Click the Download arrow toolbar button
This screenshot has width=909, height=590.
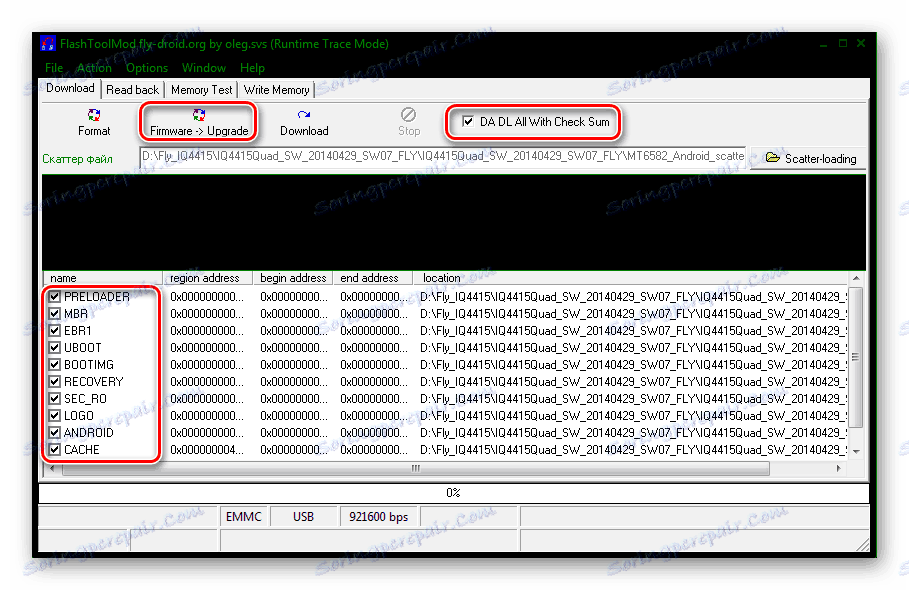click(304, 122)
